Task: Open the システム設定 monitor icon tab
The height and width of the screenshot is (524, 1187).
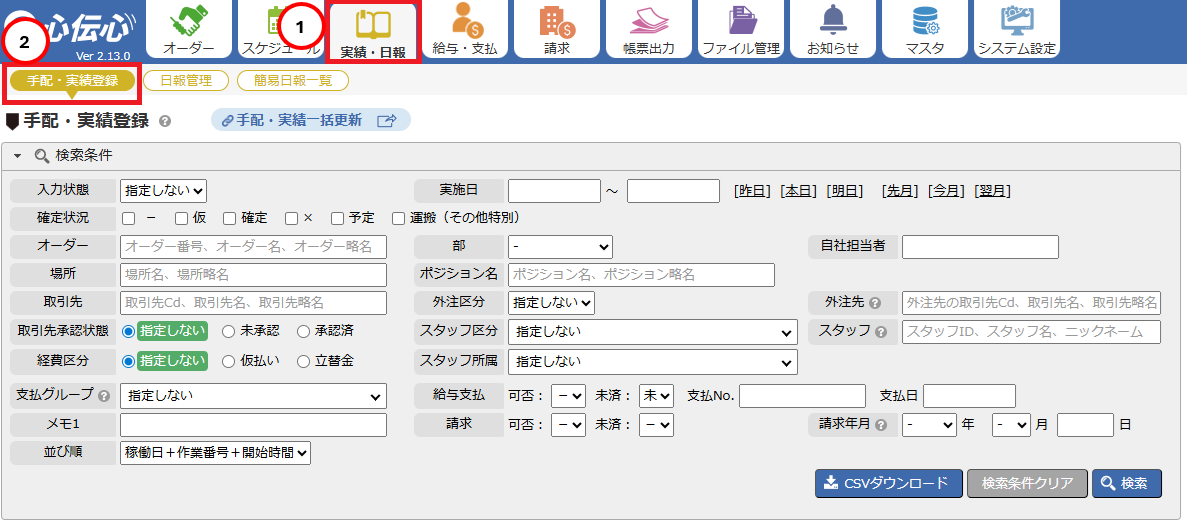Action: pos(1017,29)
